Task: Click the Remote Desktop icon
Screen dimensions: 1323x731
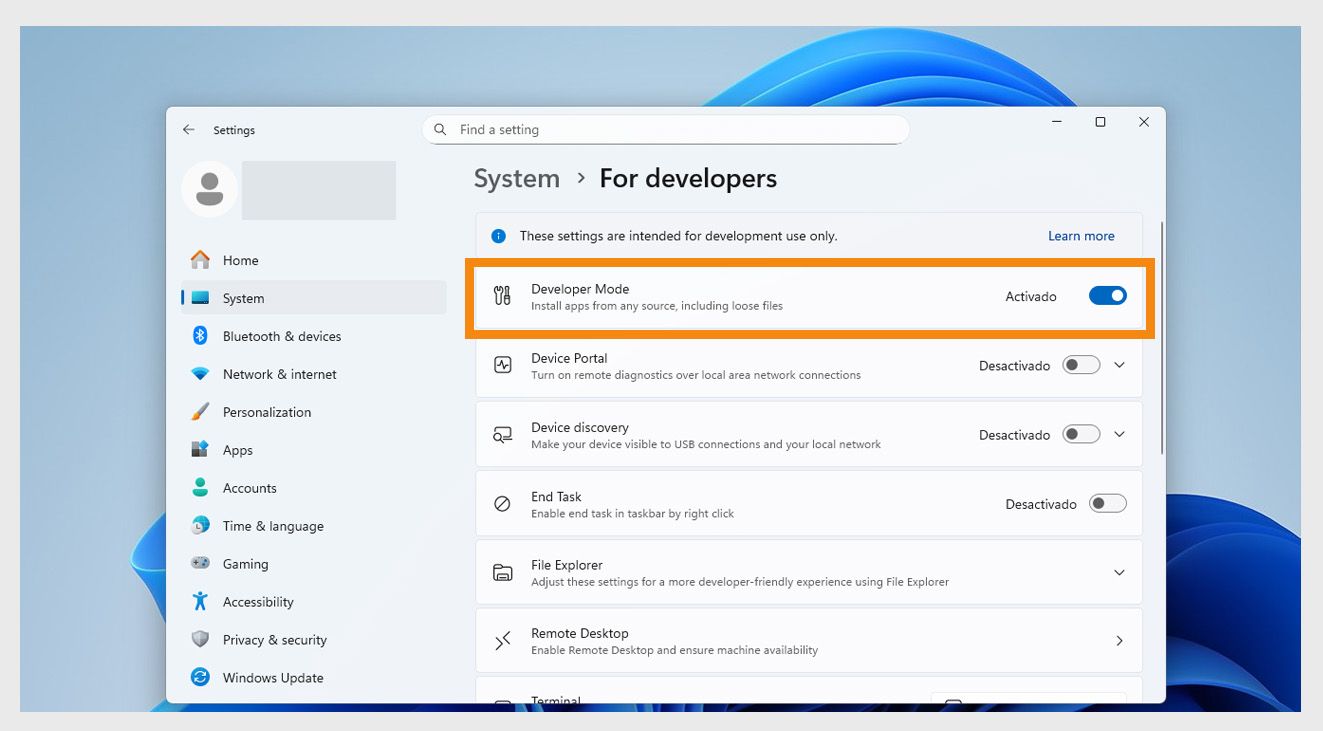Action: point(503,641)
